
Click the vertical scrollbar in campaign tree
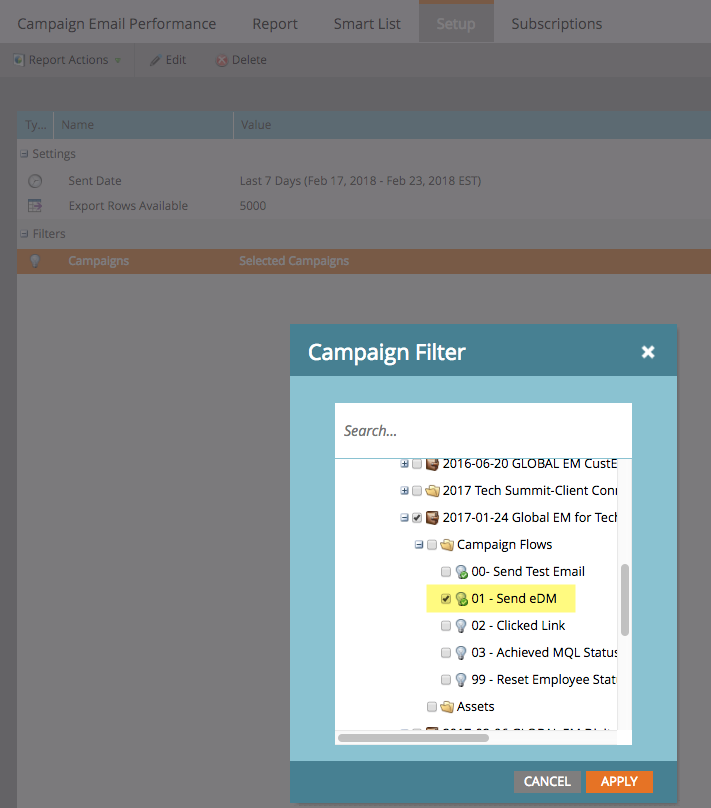click(625, 600)
